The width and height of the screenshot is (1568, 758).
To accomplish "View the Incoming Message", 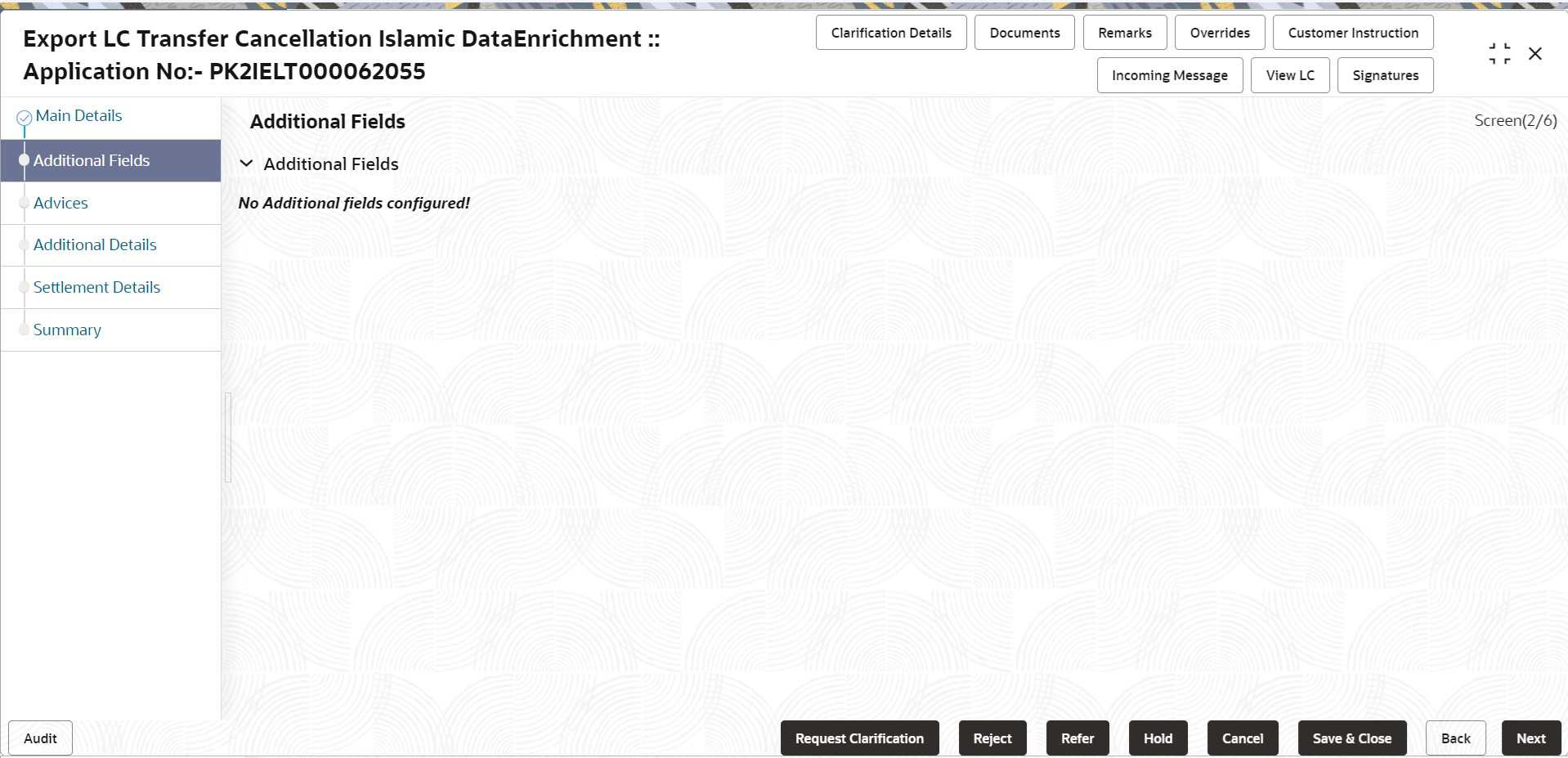I will coord(1170,75).
